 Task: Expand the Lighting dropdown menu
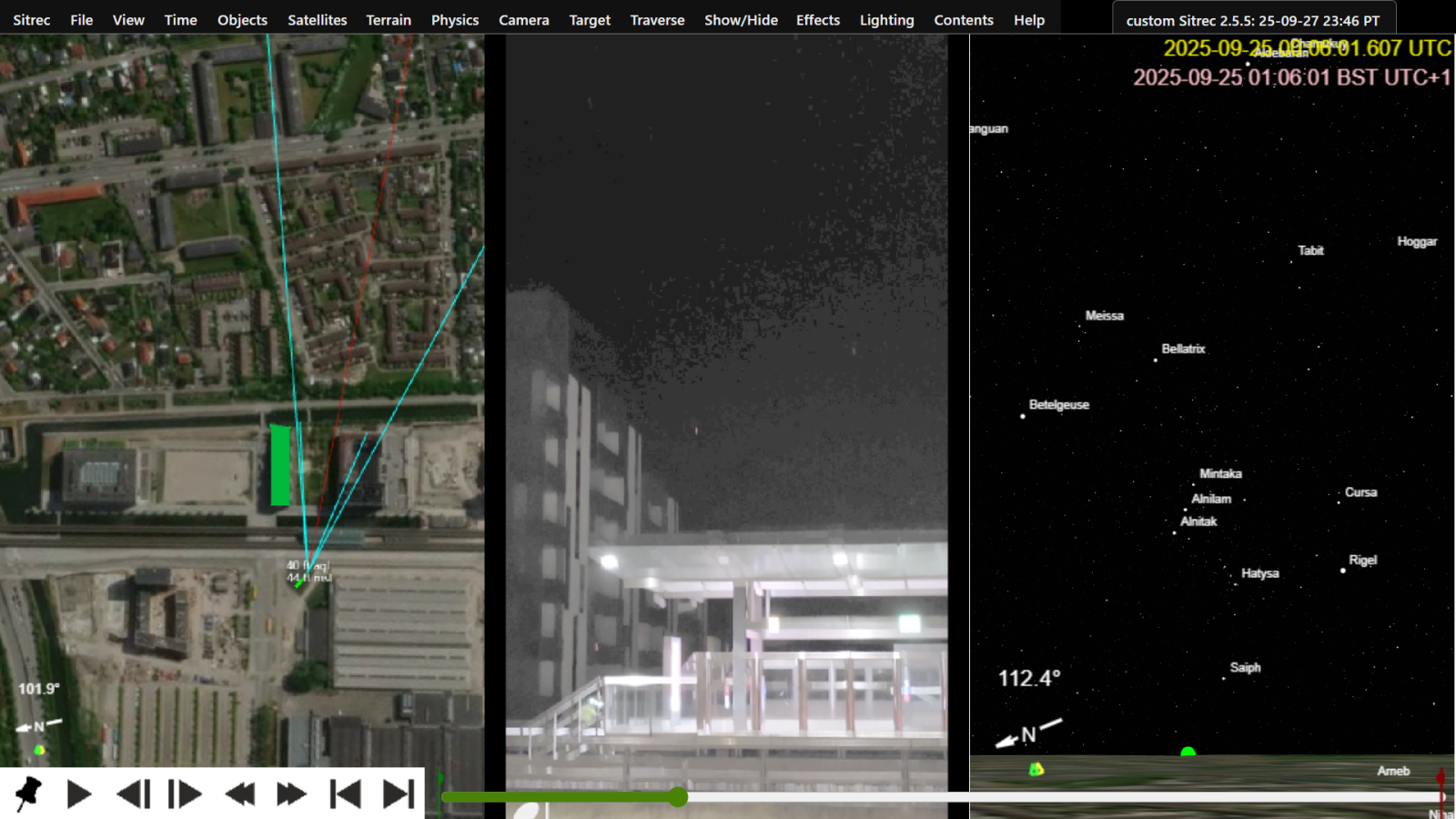coord(886,20)
